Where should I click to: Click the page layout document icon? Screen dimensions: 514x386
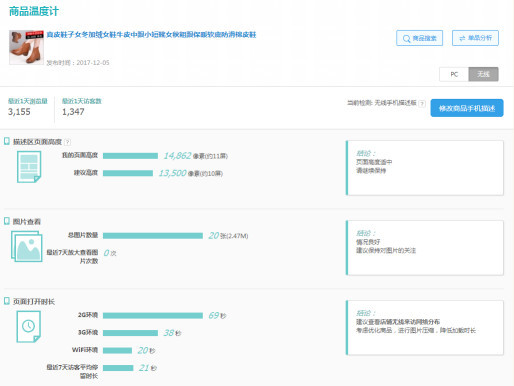29,167
